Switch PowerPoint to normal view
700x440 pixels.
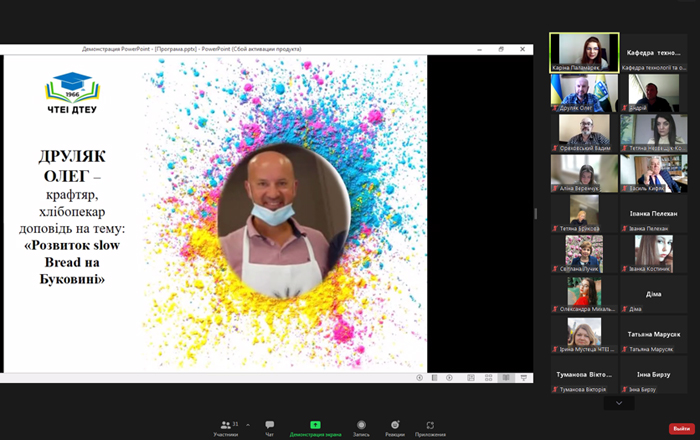pos(471,378)
